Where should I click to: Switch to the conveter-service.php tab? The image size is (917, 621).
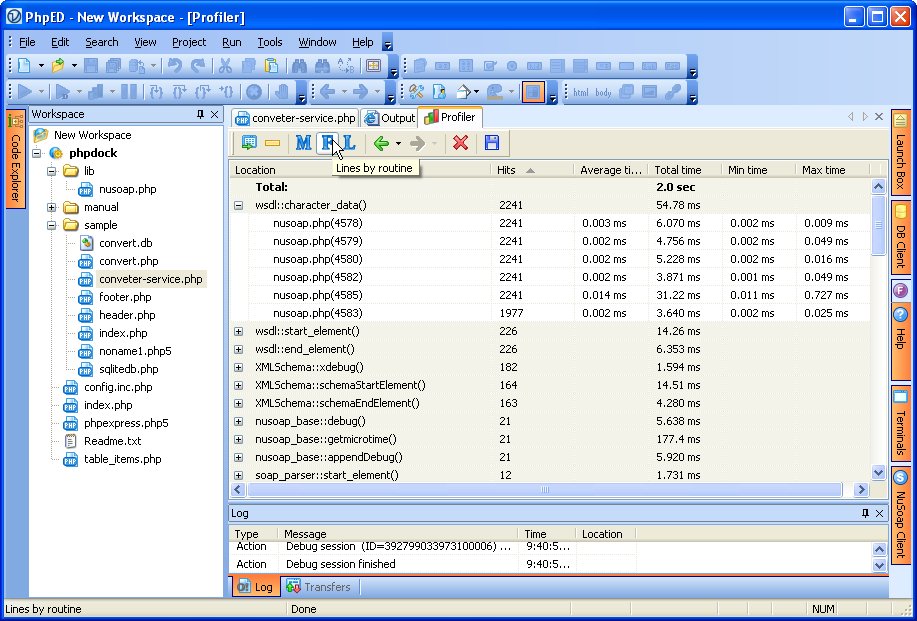pos(295,118)
